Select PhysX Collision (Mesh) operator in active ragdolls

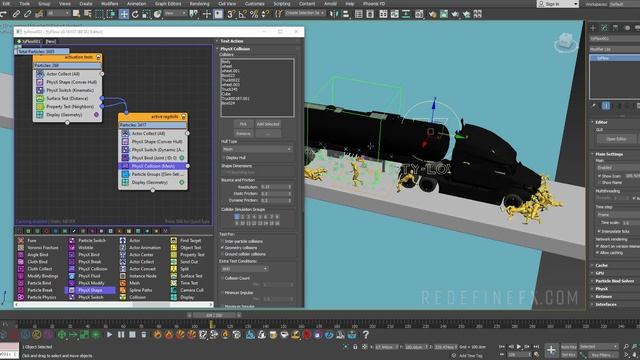pos(153,166)
